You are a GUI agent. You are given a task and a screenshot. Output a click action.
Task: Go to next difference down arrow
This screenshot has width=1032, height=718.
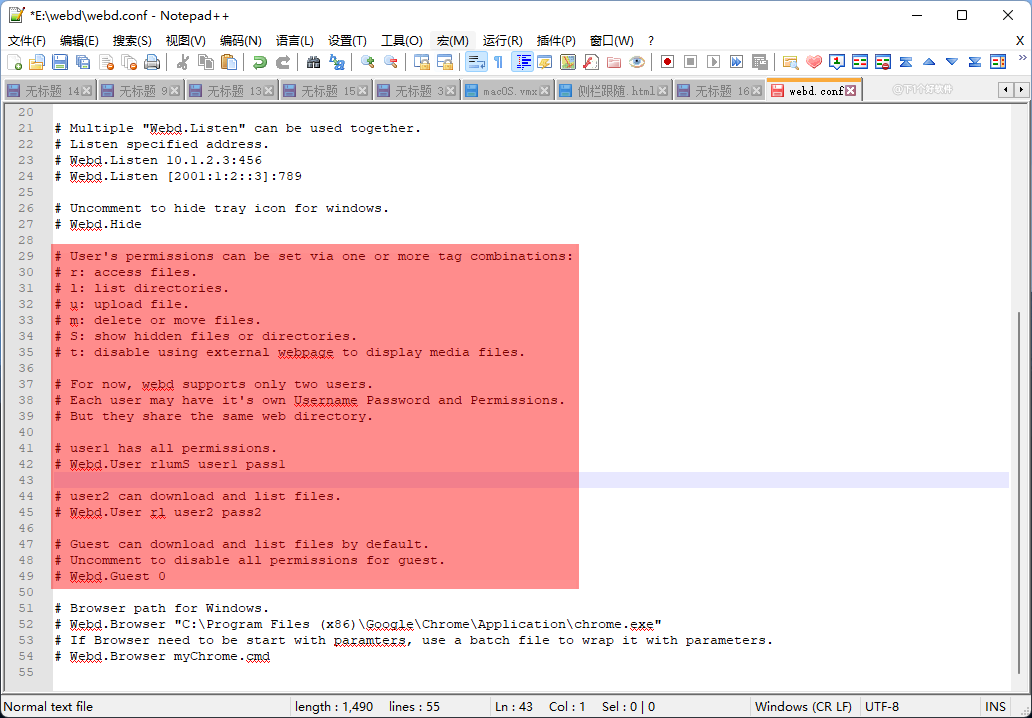(x=952, y=63)
